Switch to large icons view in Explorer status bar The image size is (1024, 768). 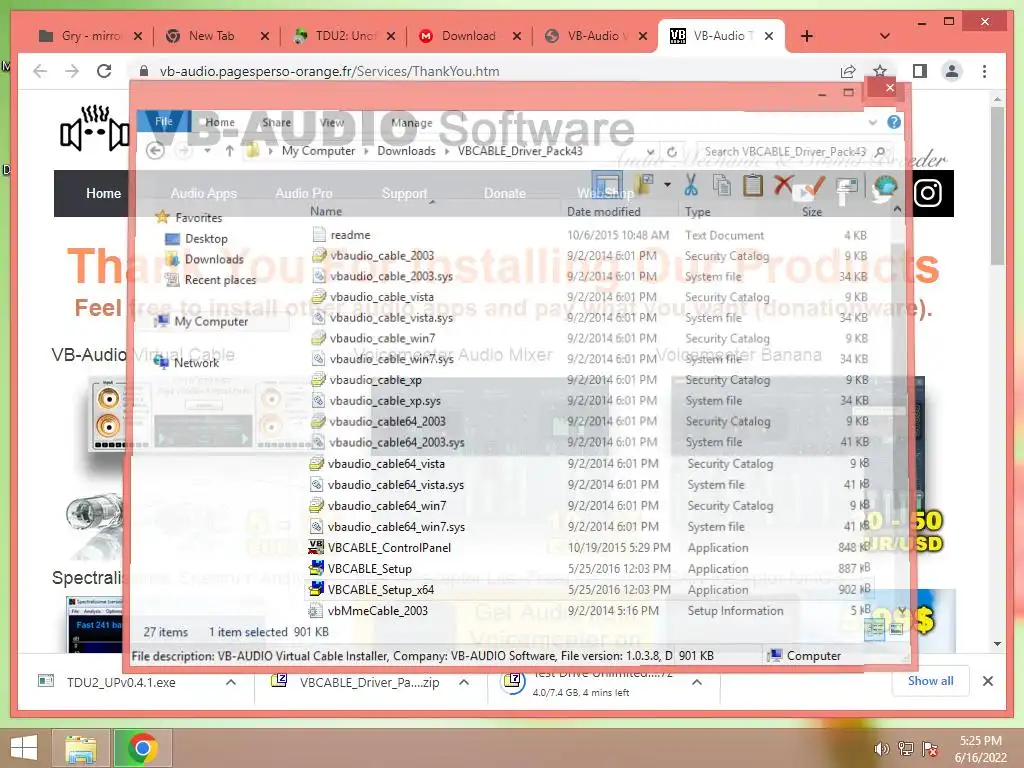(x=897, y=629)
